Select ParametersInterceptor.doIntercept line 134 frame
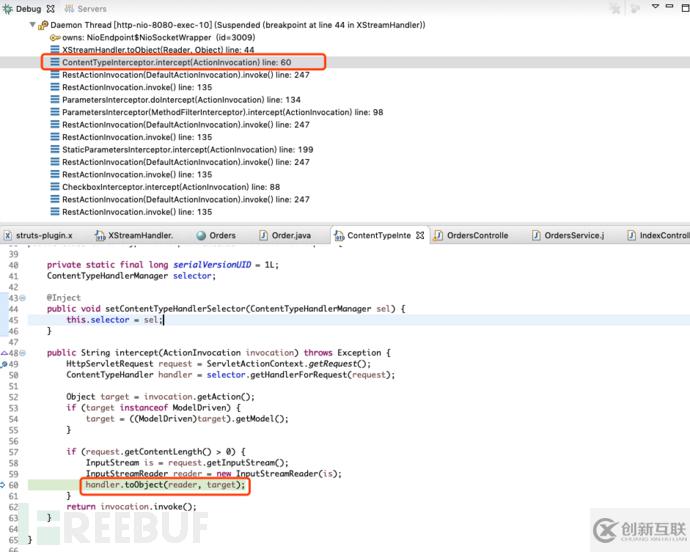Viewport: 690px width, 552px height. (181, 99)
